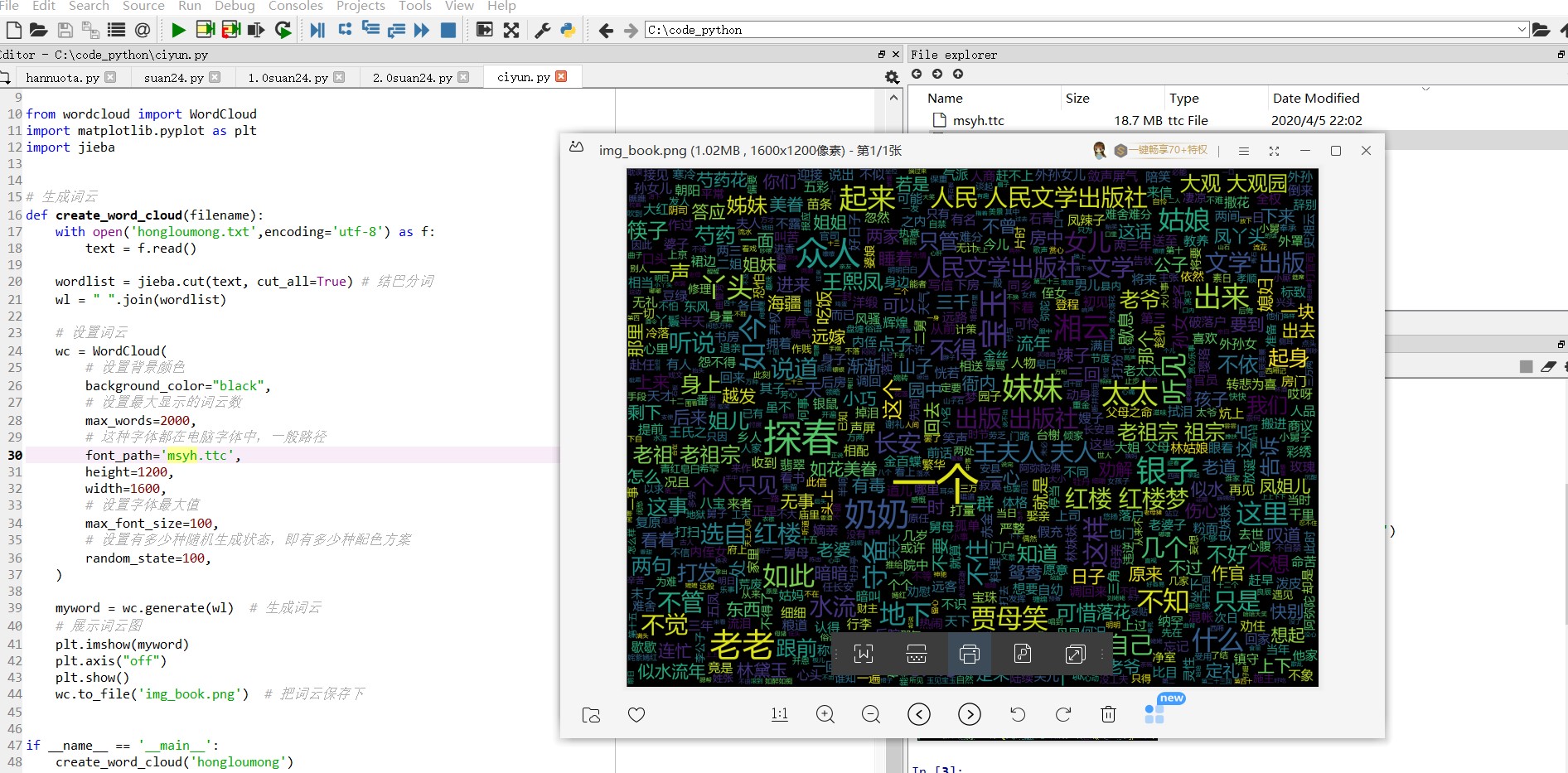Open the Consoles menu
Screen dimensions: 1568x773
click(295, 6)
